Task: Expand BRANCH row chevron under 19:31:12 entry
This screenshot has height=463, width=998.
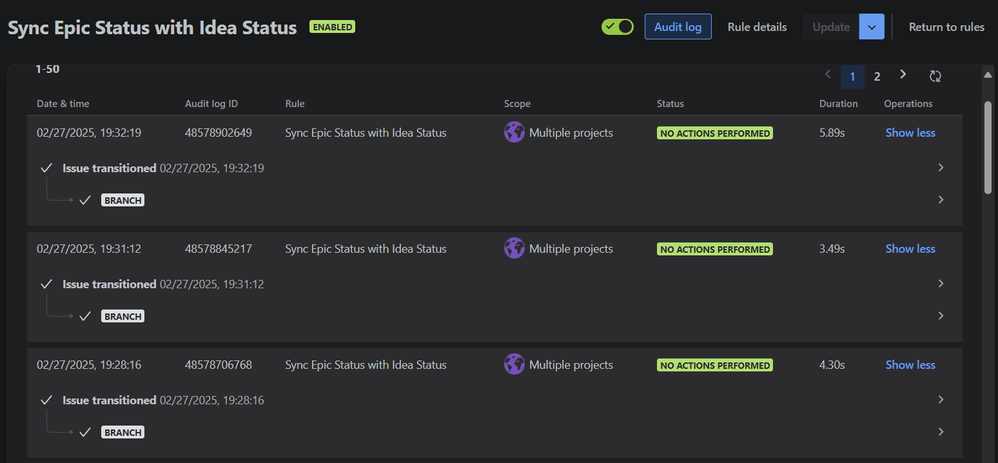Action: pos(941,316)
